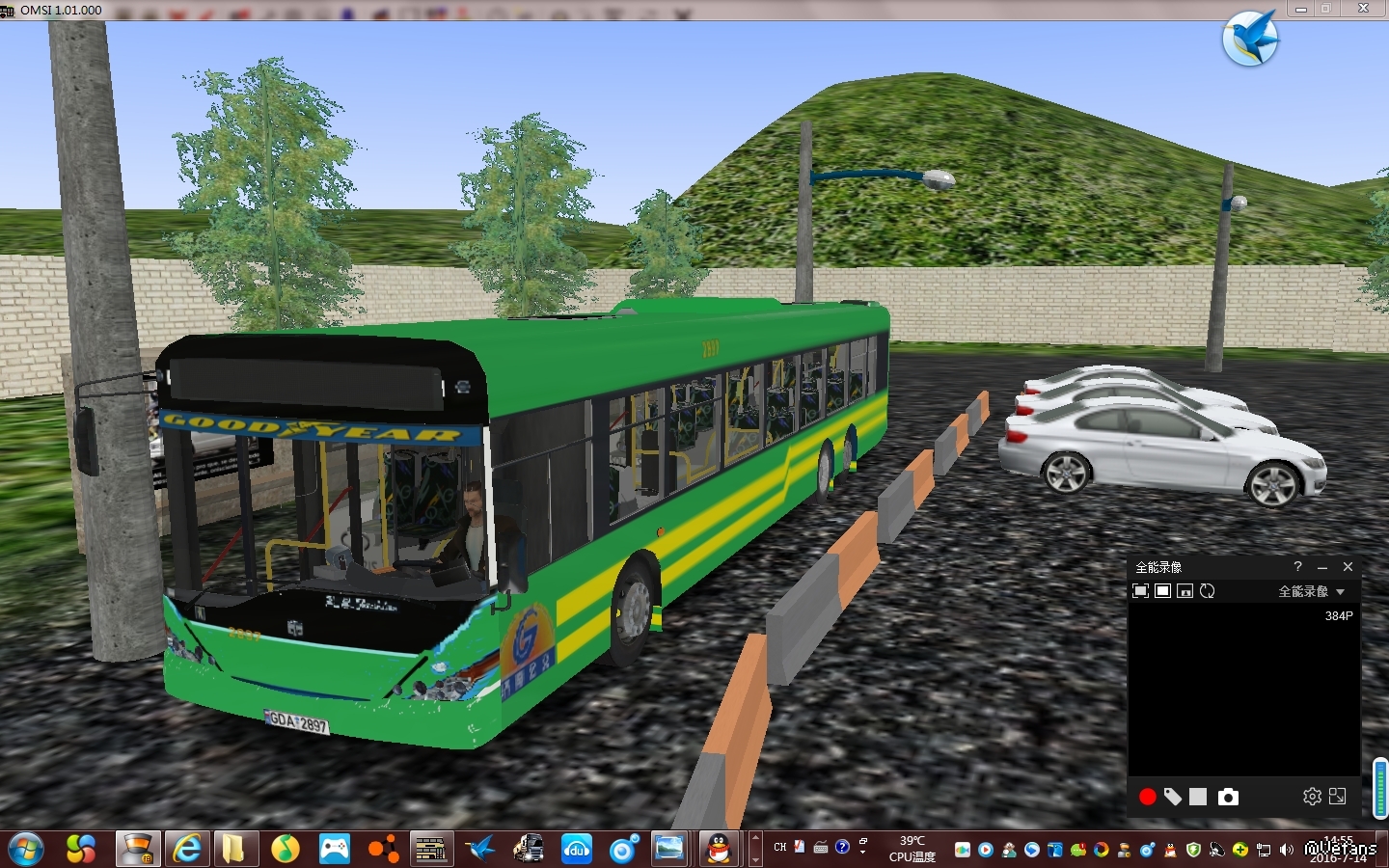Stop recording with the square stop button

1198,797
